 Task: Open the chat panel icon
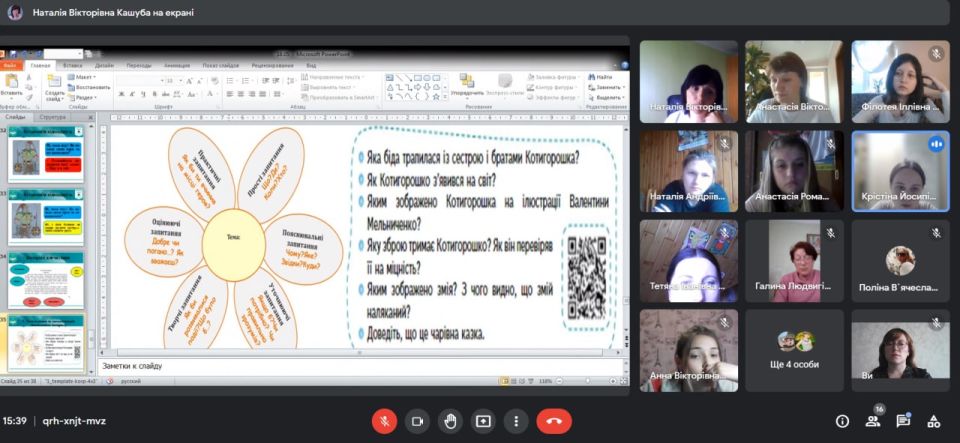click(903, 420)
